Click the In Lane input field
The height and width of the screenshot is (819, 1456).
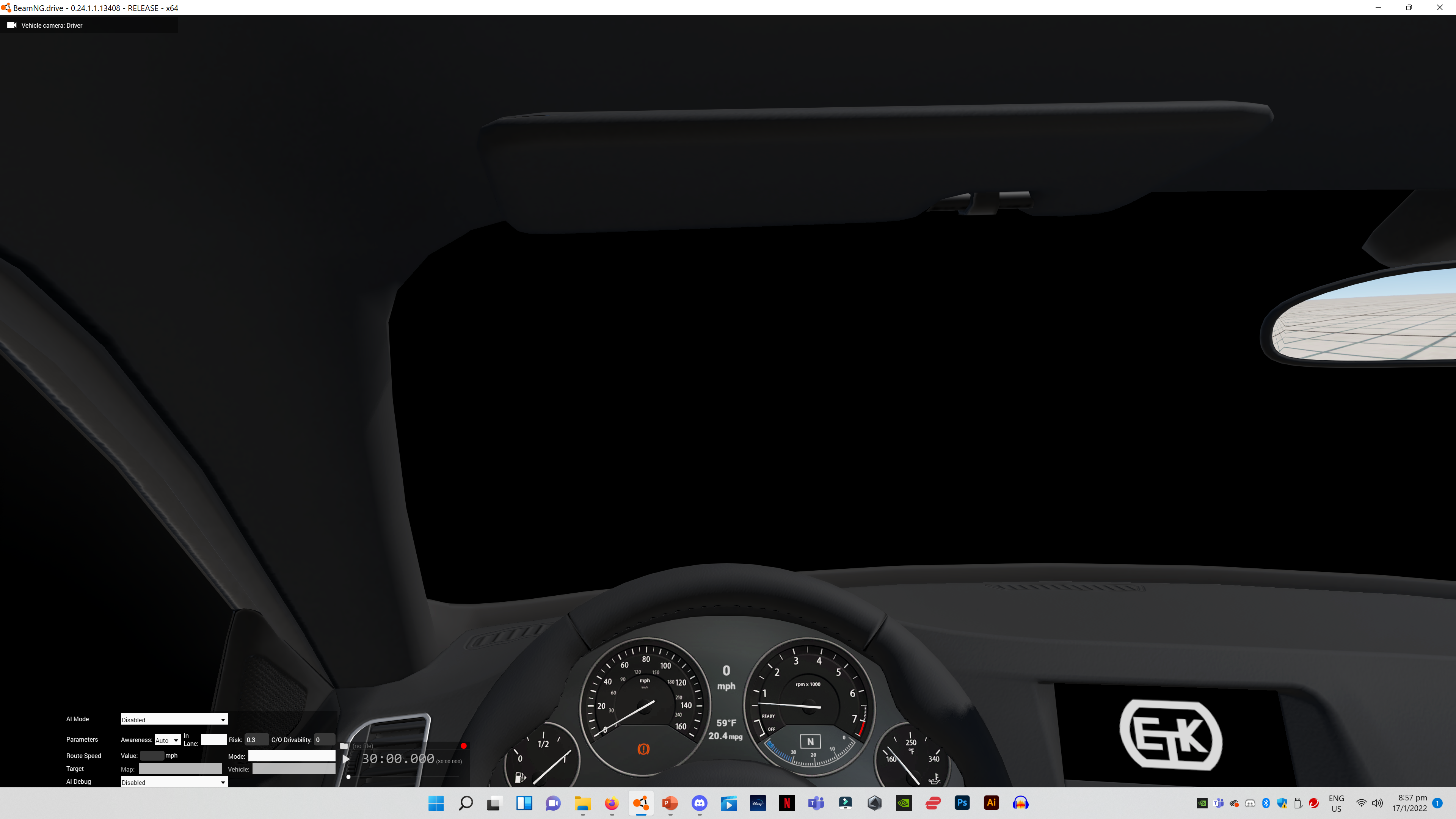[213, 739]
